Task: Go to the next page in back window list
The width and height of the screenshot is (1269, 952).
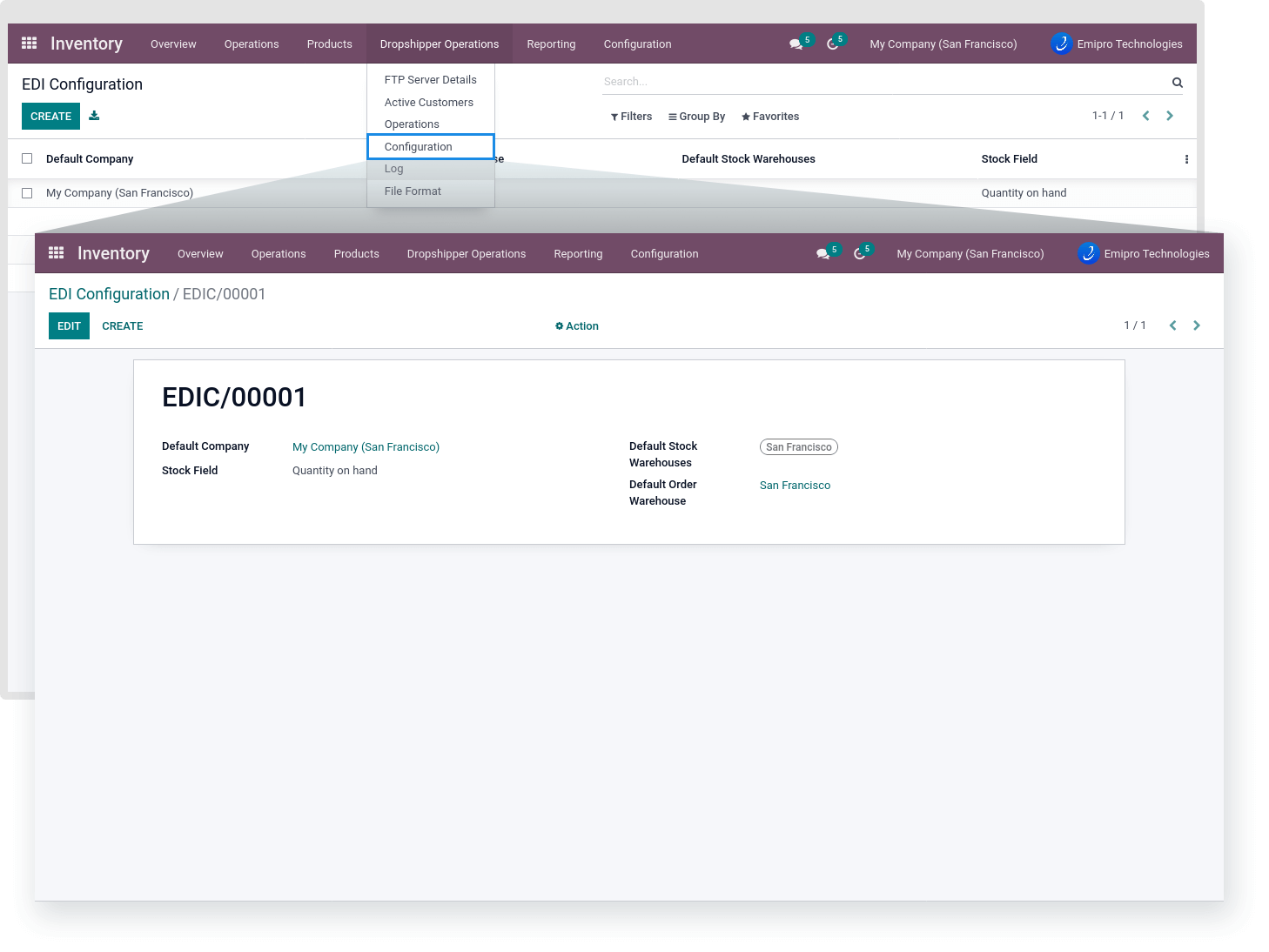Action: click(1170, 116)
